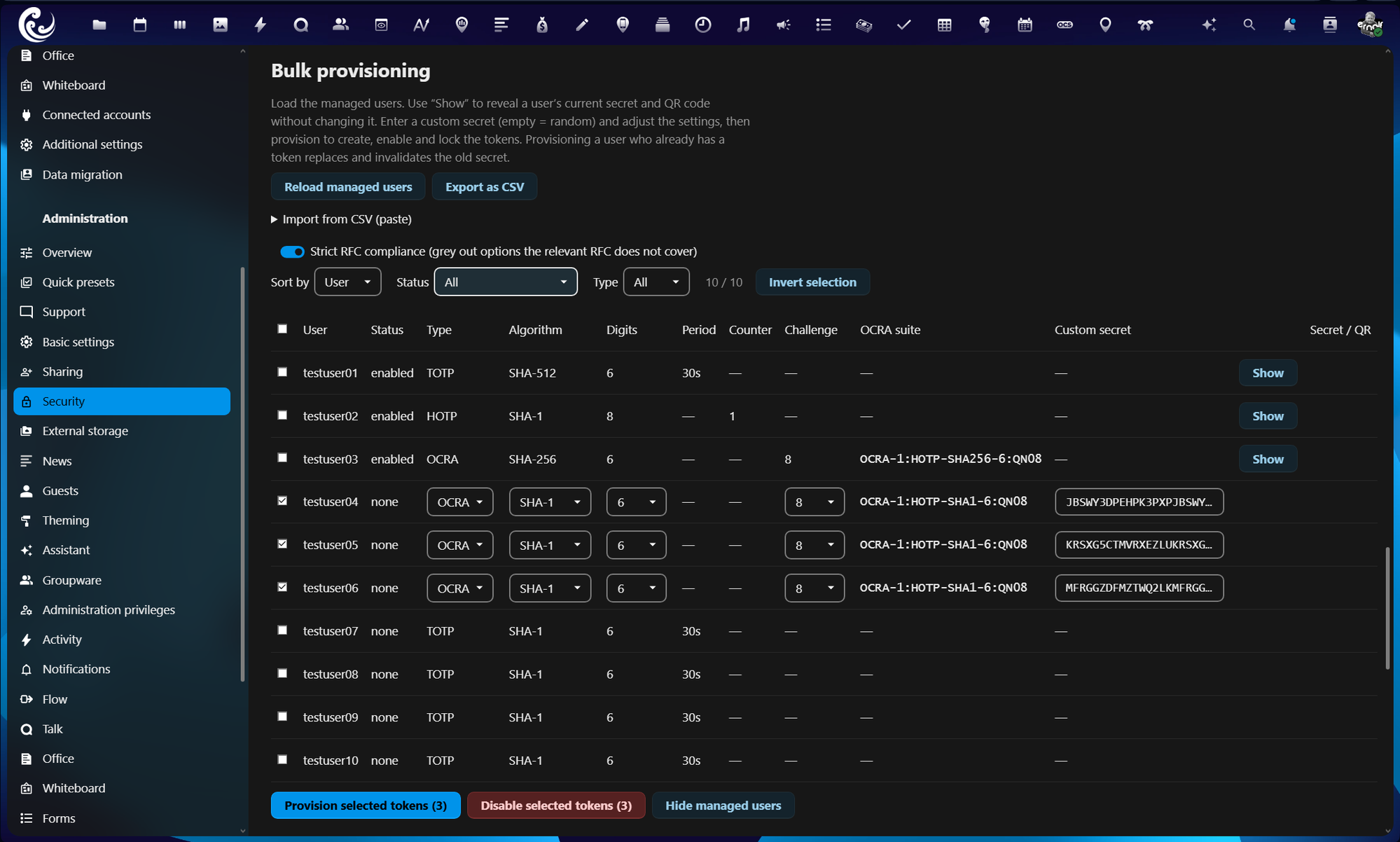Viewport: 1400px width, 842px height.
Task: Edit testuser05 custom secret field
Action: click(1139, 545)
